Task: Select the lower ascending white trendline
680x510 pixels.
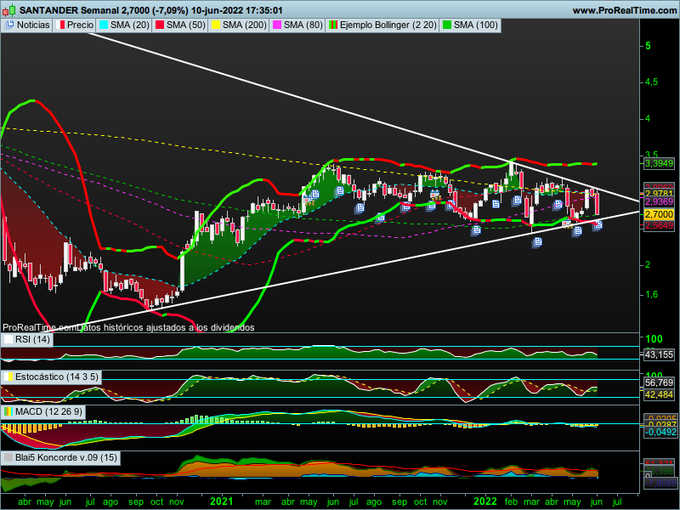Action: tap(345, 271)
